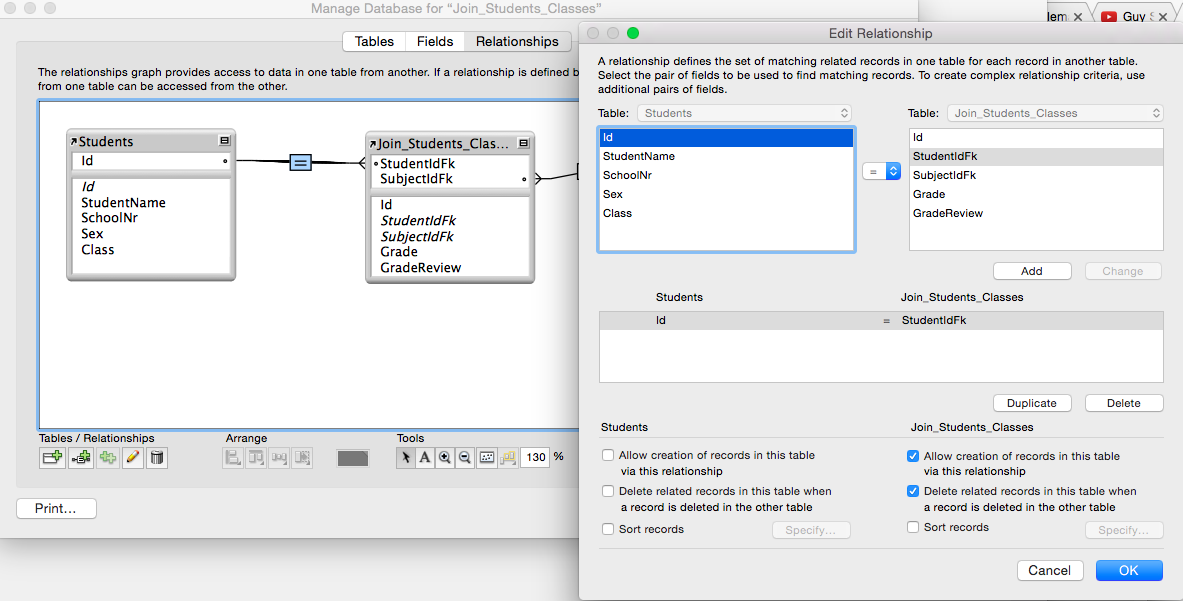
Task: Collapse the Join_Students_Classes table occurrence in graph
Action: 524,143
